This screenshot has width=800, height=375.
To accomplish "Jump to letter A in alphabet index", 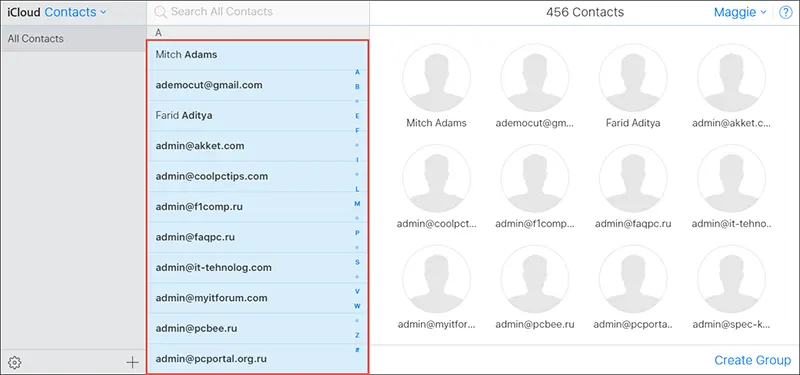I will coord(357,72).
